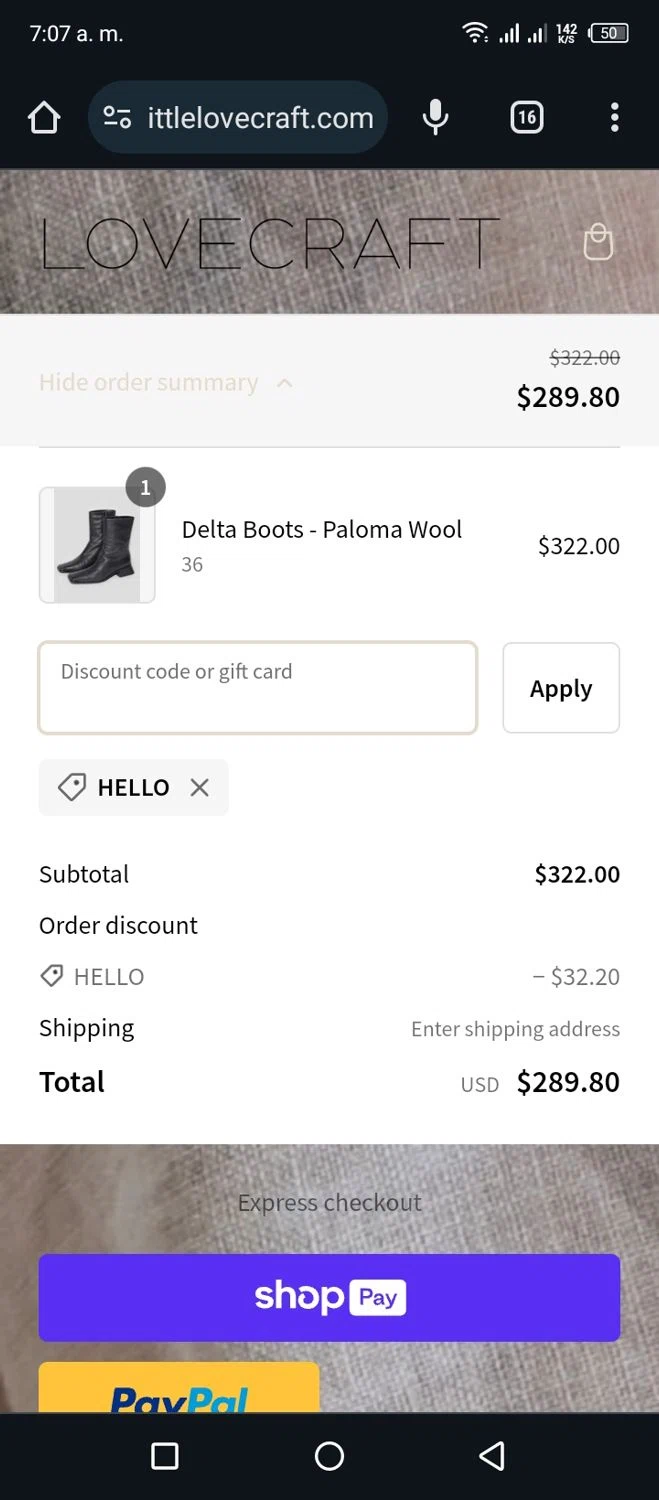
Task: Pay with Shop Pay button
Action: tap(329, 1297)
